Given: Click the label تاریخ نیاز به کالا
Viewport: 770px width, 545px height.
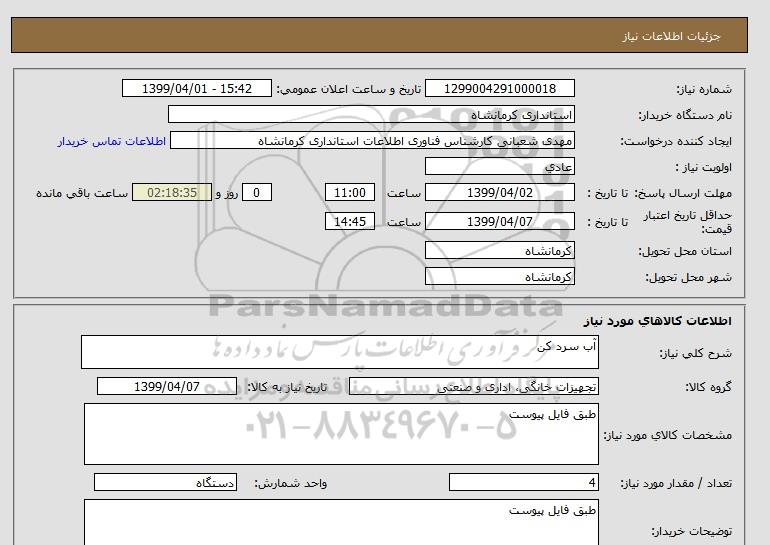Looking at the screenshot, I should click(287, 387).
